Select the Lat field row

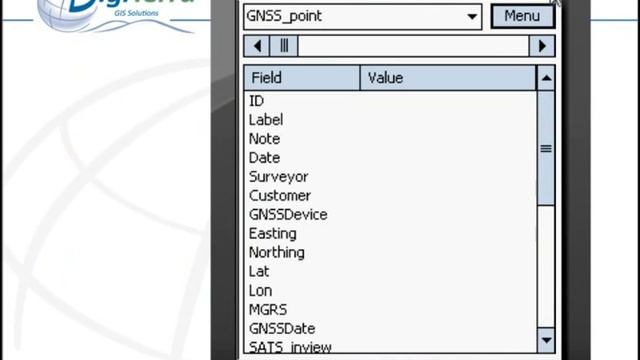point(391,271)
